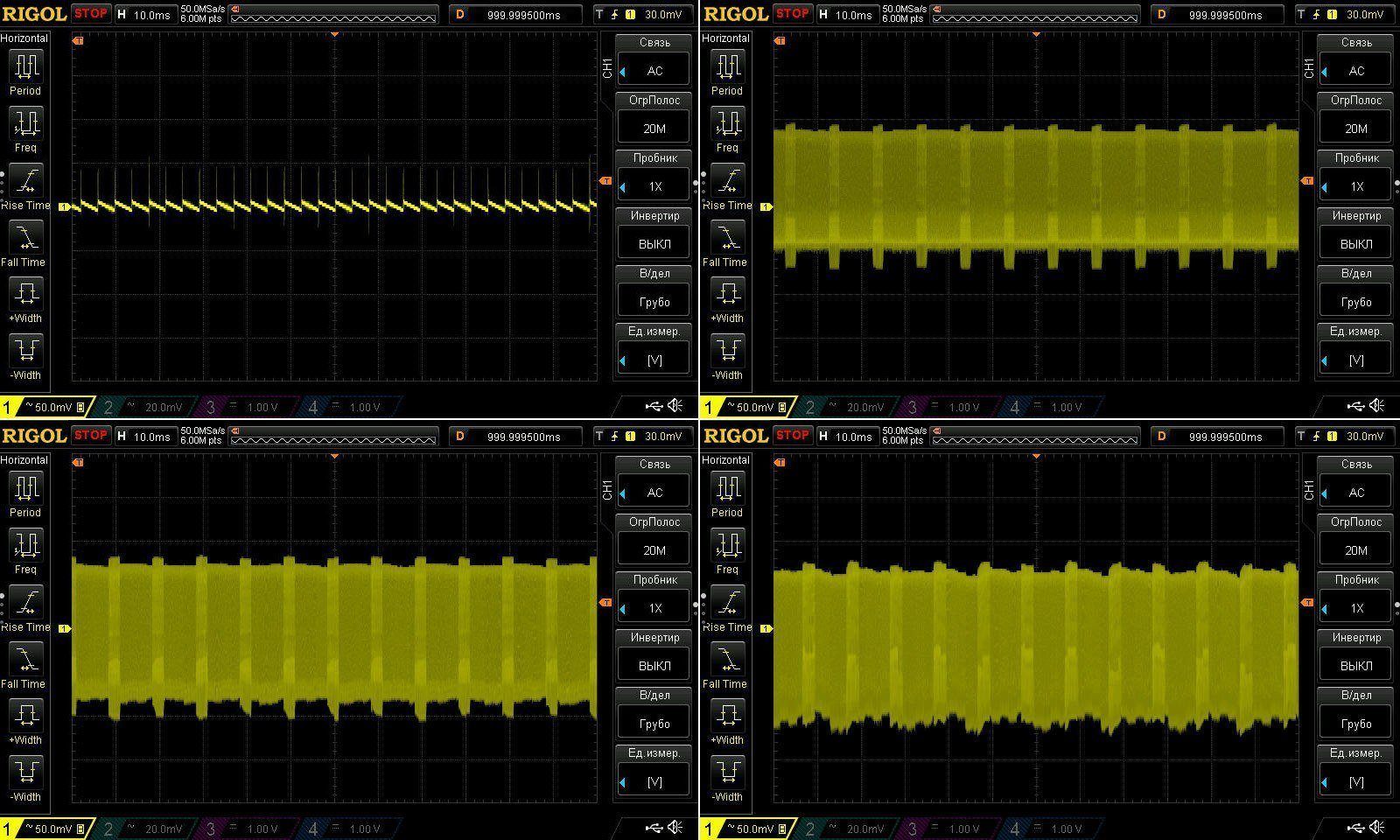This screenshot has height=840, width=1400.
Task: Choose Rise Time measurement in bottom-left scope
Action: click(x=25, y=602)
